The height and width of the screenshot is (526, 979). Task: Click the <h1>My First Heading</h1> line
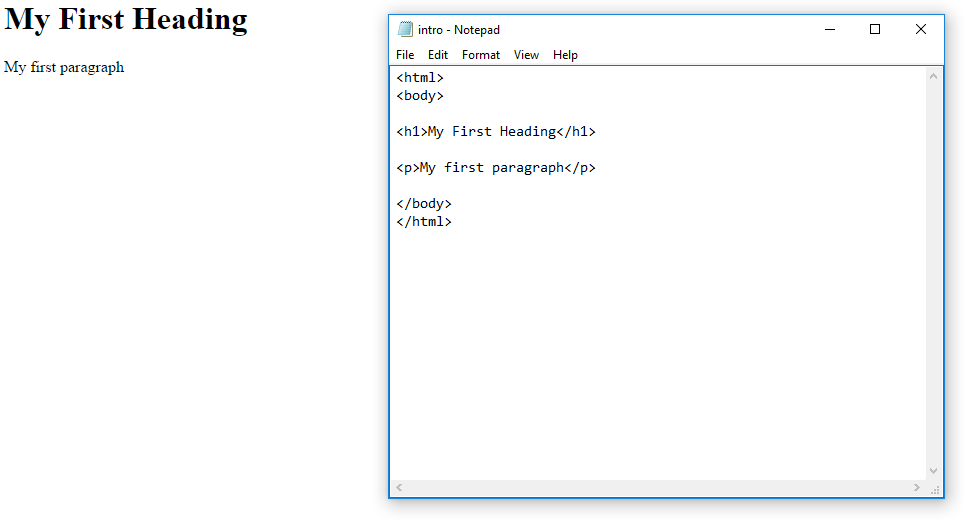(x=496, y=132)
